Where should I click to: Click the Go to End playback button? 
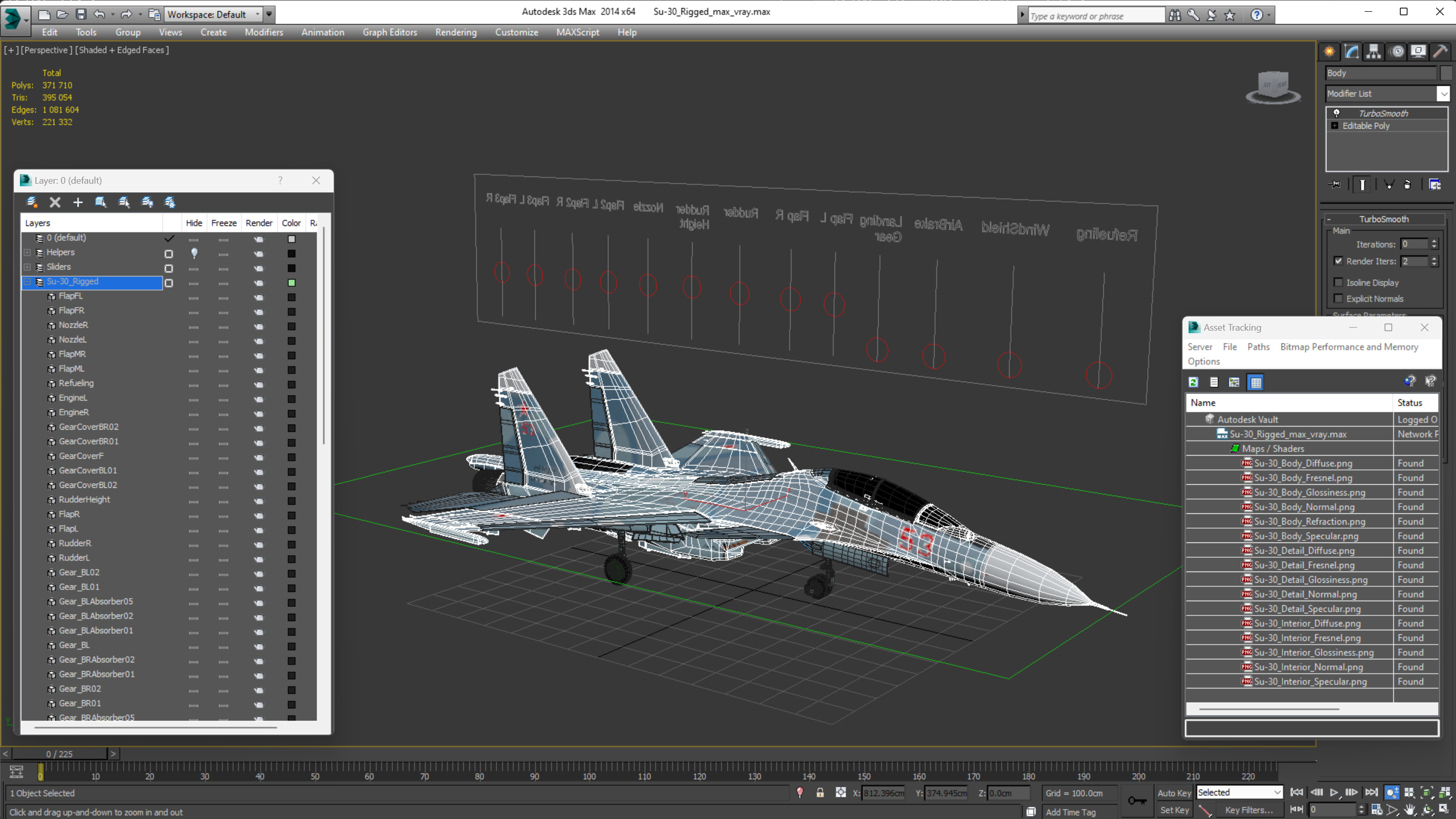tap(1371, 792)
